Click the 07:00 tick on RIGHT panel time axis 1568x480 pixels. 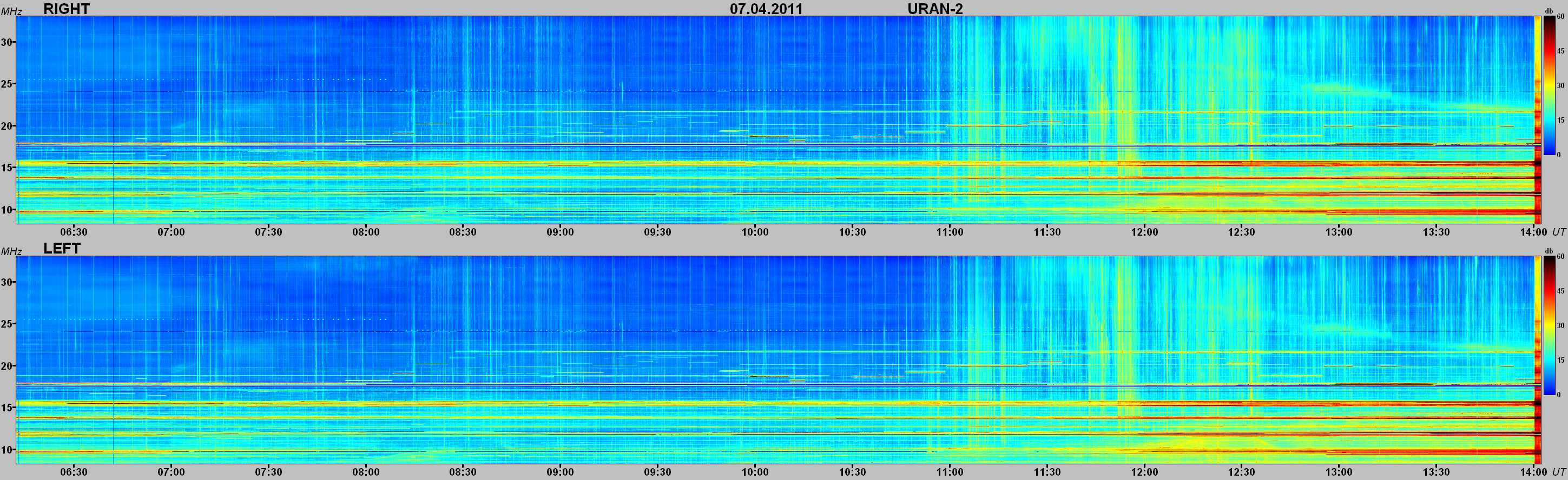(171, 232)
